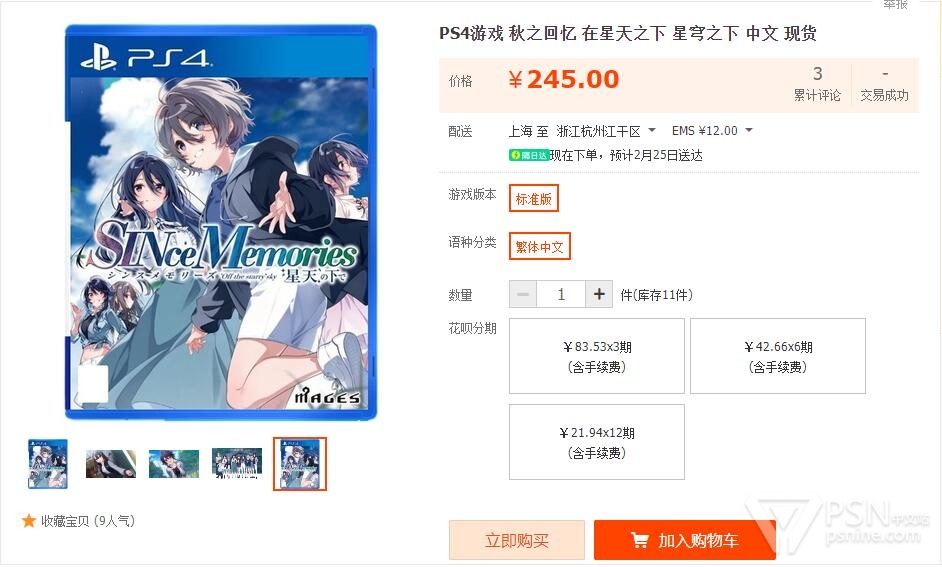Select the 标准版 game version option

point(534,198)
